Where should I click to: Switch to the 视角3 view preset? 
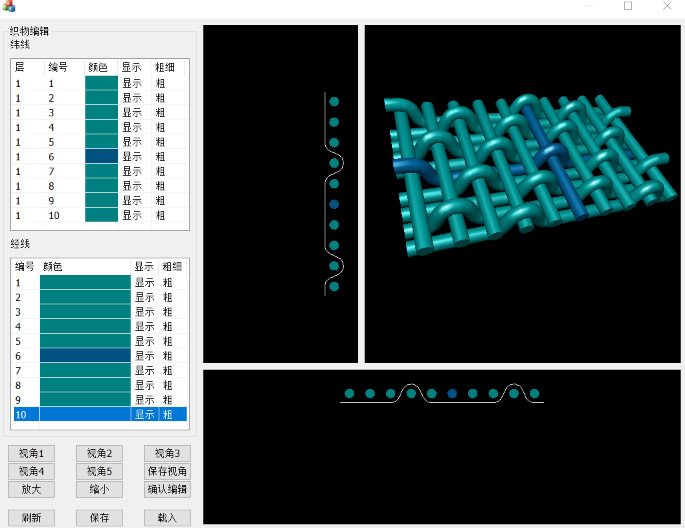(167, 453)
